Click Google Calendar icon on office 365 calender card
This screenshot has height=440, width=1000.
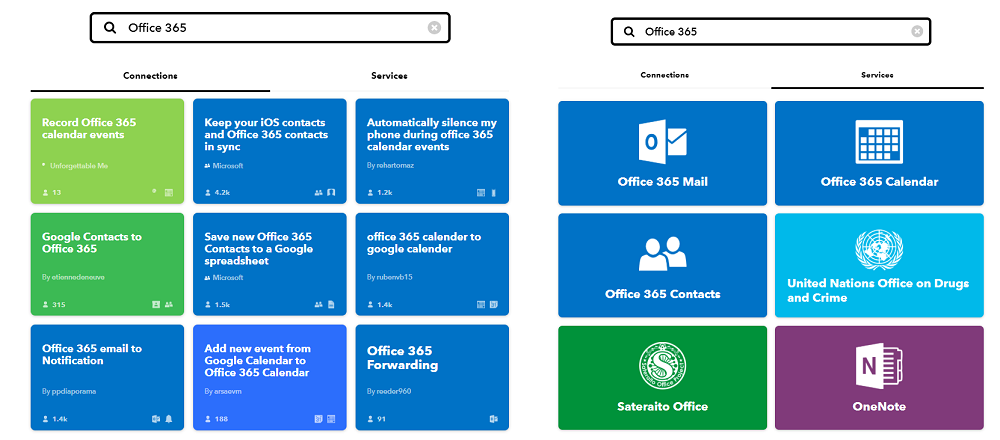(494, 305)
